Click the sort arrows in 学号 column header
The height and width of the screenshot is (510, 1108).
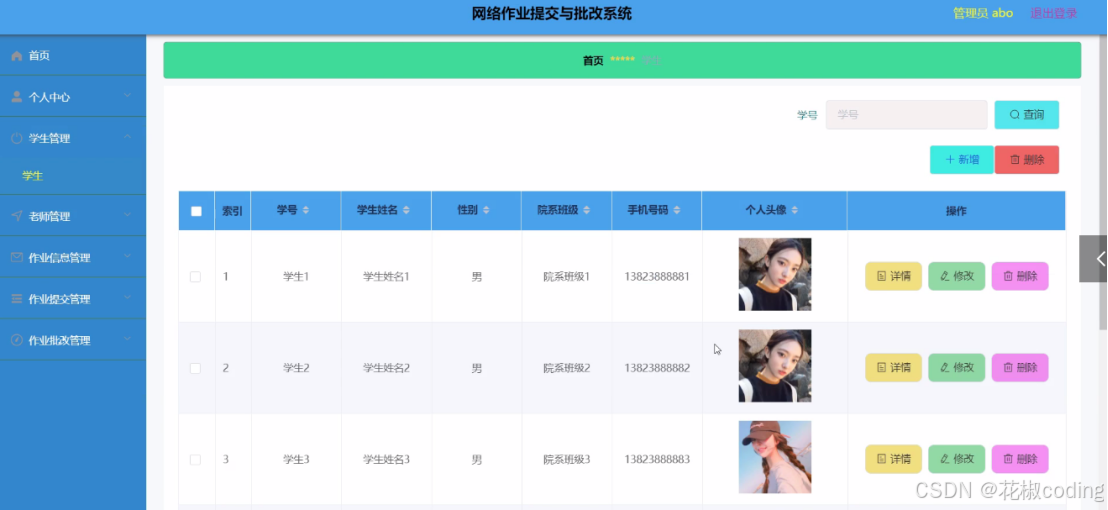click(x=305, y=210)
